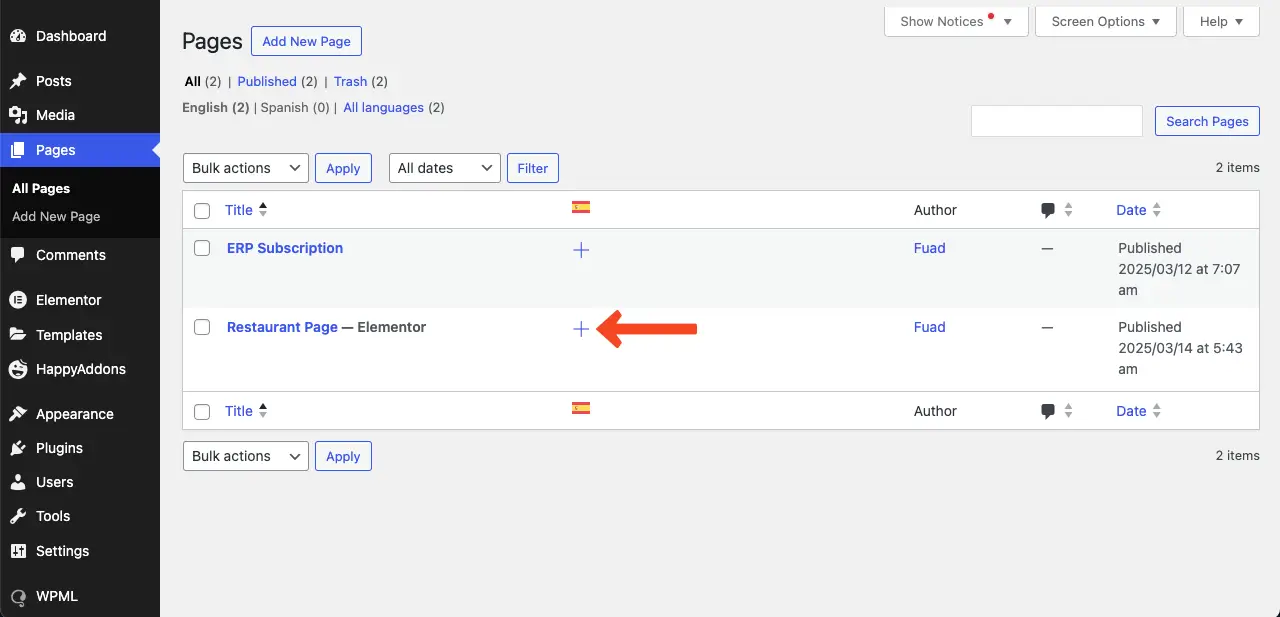Click the Settings sliders icon
1280x617 pixels.
18,551
